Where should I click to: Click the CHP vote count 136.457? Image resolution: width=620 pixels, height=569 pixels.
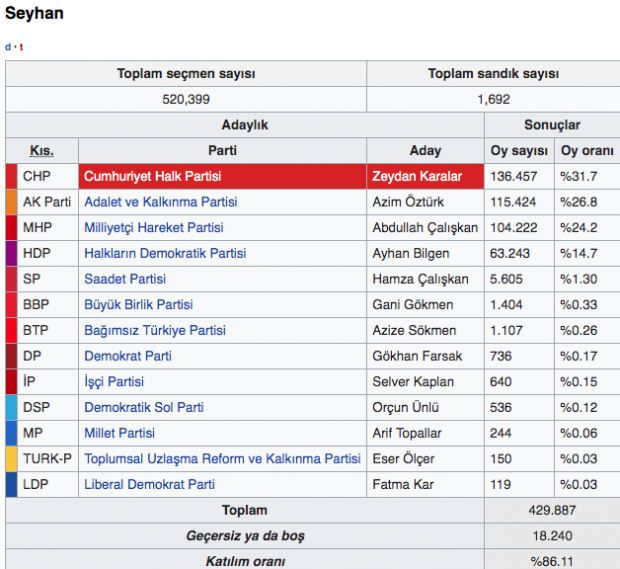(514, 176)
